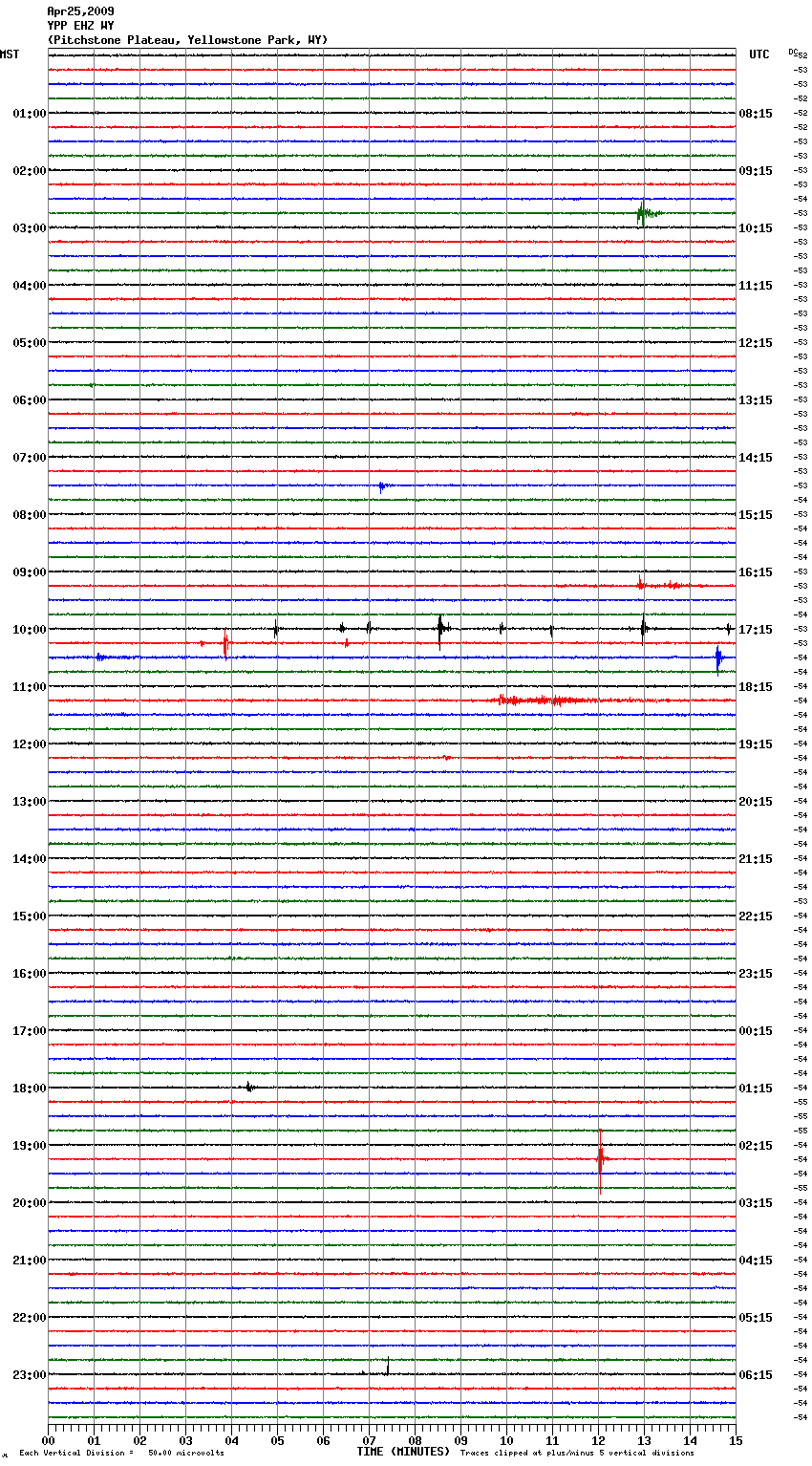
Task: Click the 'Pitchstone Plateau, Yellowstone Park, WY' title
Action: tap(187, 40)
